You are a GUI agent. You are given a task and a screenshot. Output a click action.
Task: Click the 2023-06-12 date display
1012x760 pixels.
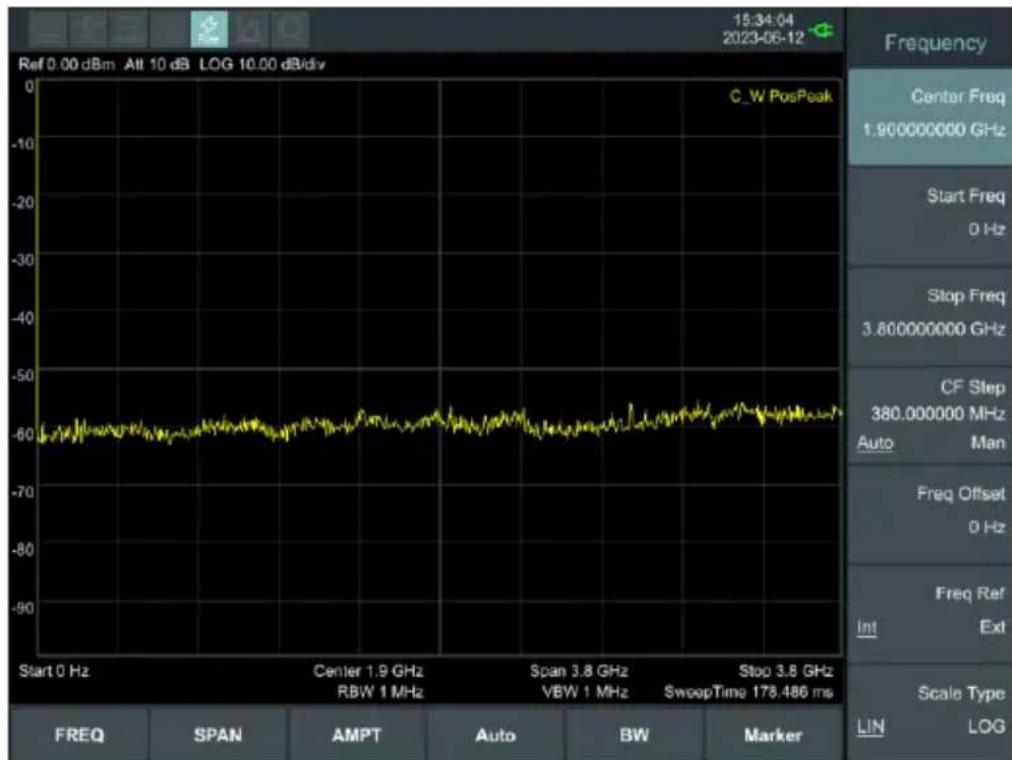pyautogui.click(x=764, y=37)
